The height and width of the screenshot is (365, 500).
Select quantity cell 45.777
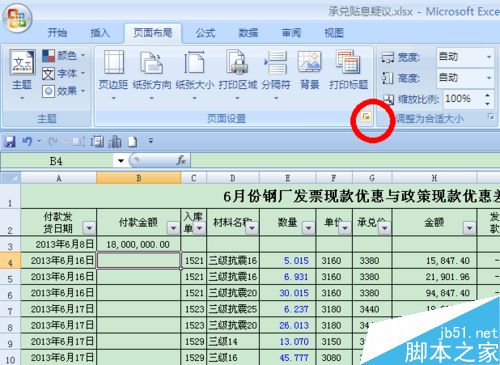pos(288,358)
